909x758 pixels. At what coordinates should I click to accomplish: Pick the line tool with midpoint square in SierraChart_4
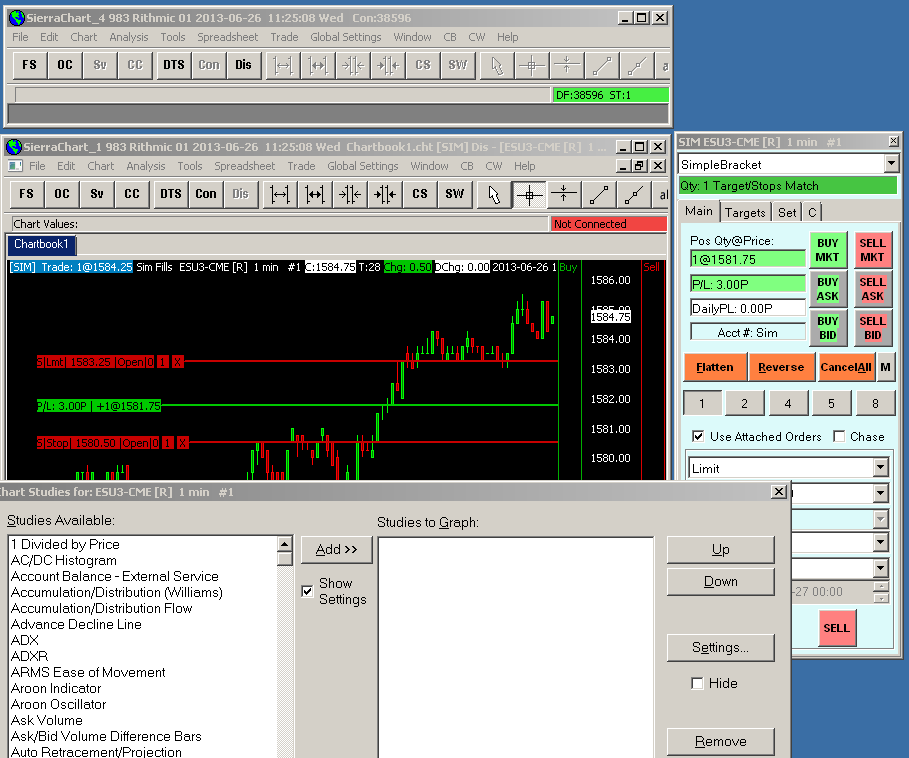pos(636,65)
